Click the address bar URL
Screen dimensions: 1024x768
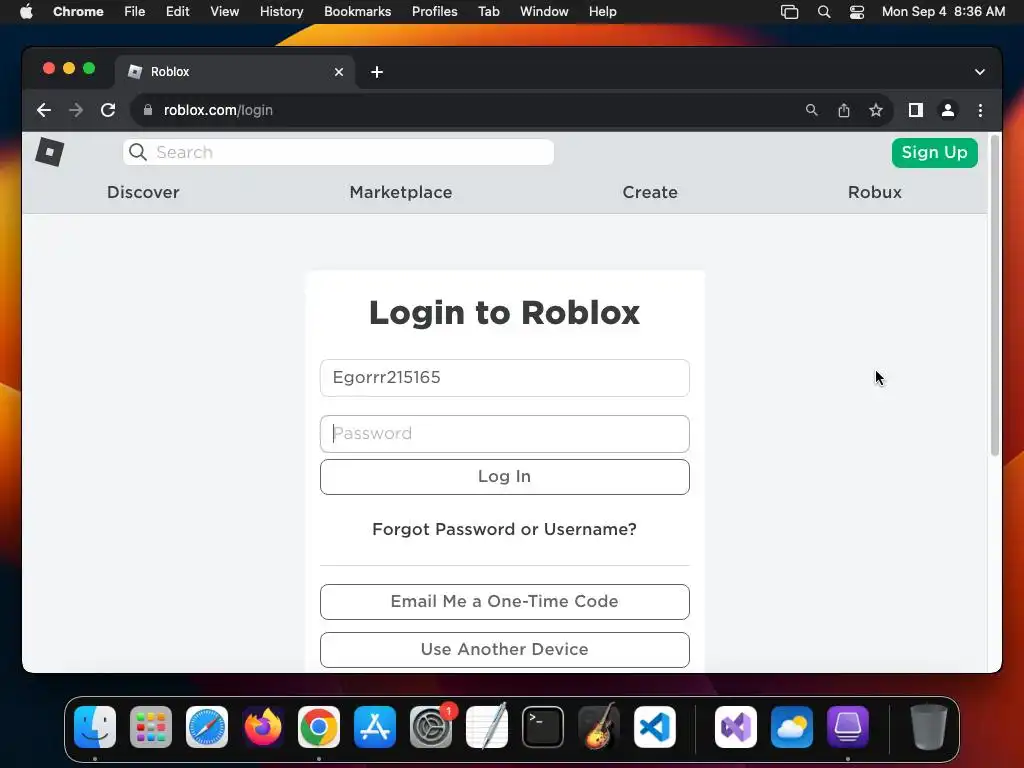pyautogui.click(x=218, y=110)
